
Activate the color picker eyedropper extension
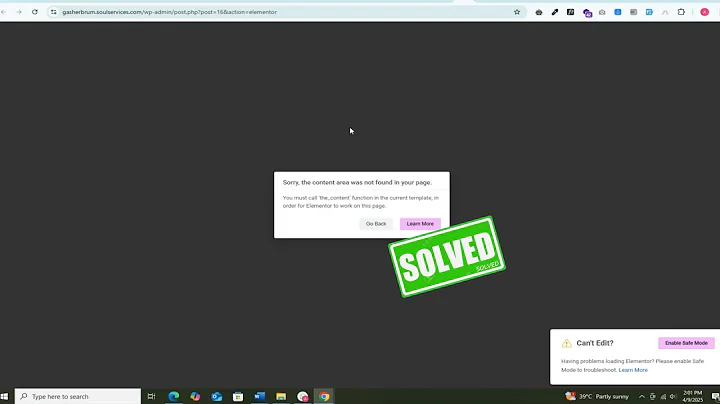[x=555, y=12]
